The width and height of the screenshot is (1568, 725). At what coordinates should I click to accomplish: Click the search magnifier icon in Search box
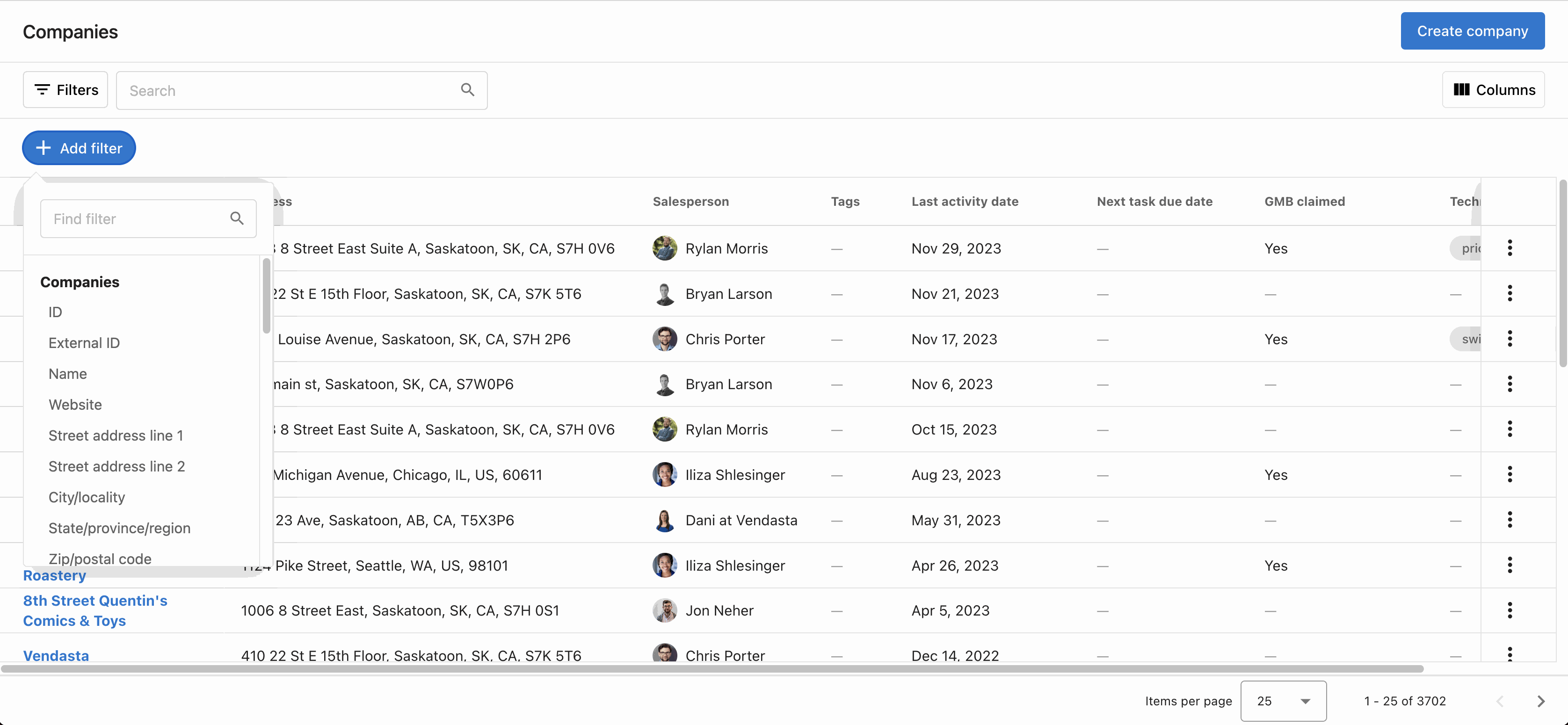click(x=467, y=90)
